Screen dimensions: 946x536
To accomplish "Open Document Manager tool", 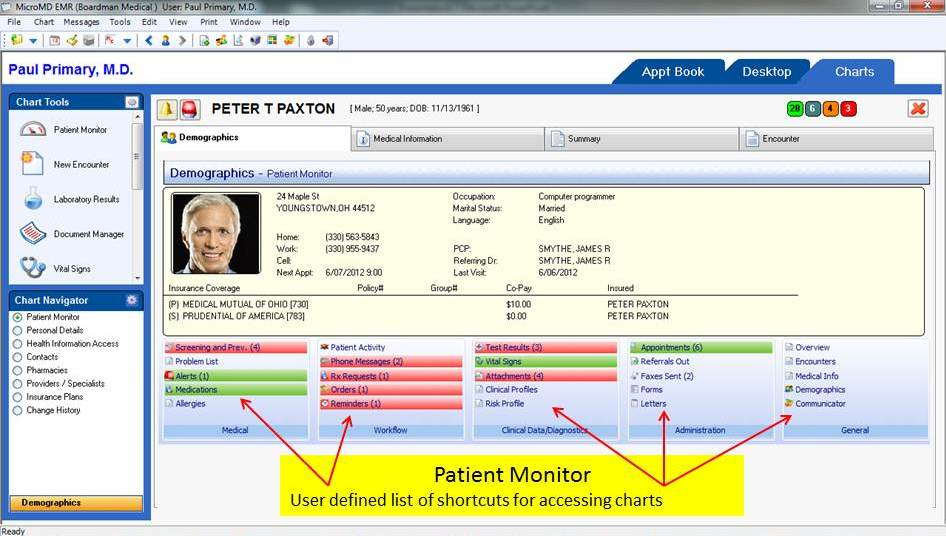I will pos(72,234).
